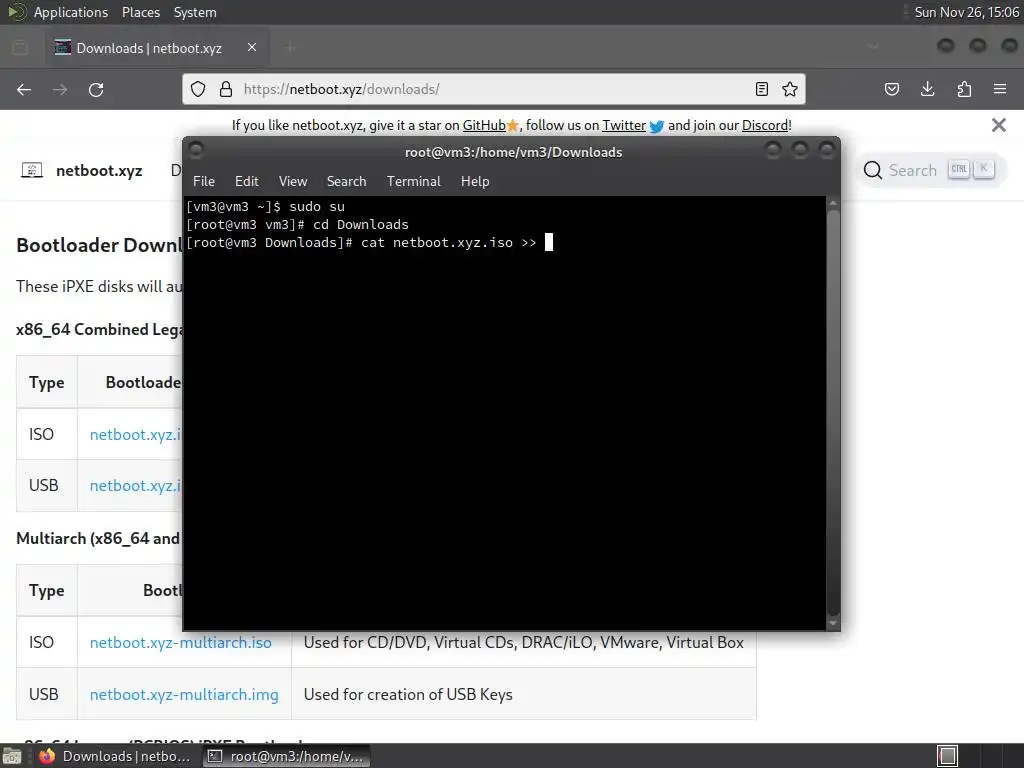Click the netboot.xyz Search box
Image resolution: width=1024 pixels, height=768 pixels.
click(x=931, y=170)
